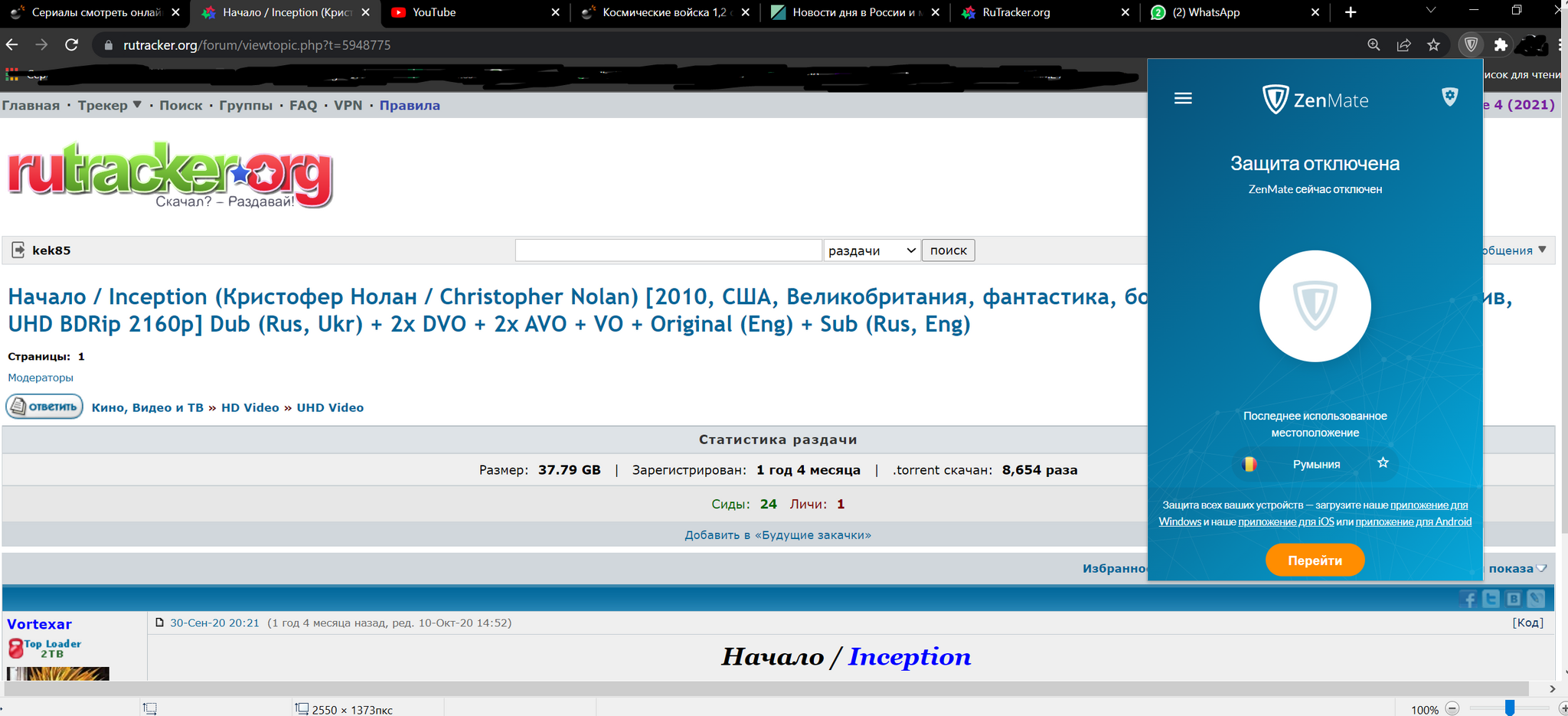The image size is (1568, 716).
Task: Select the Румыния location entry
Action: click(1315, 464)
